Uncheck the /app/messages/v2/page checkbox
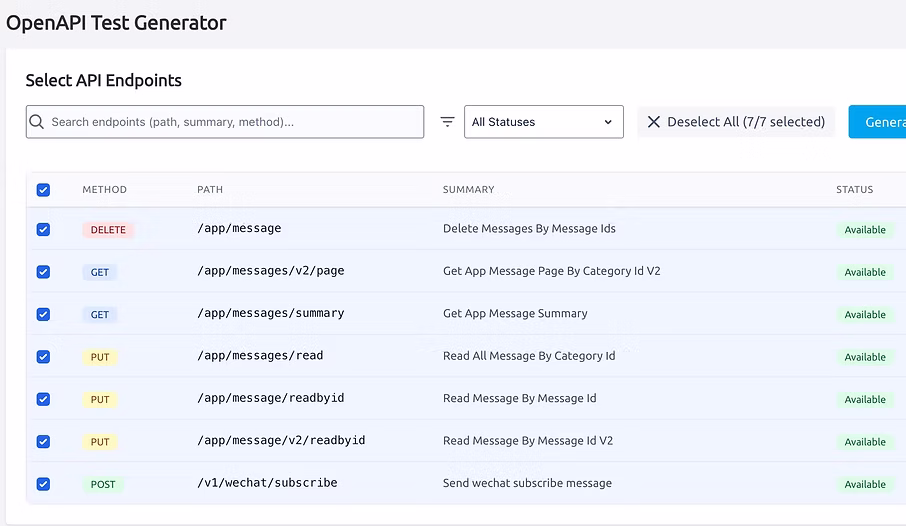The width and height of the screenshot is (906, 526). tap(43, 272)
